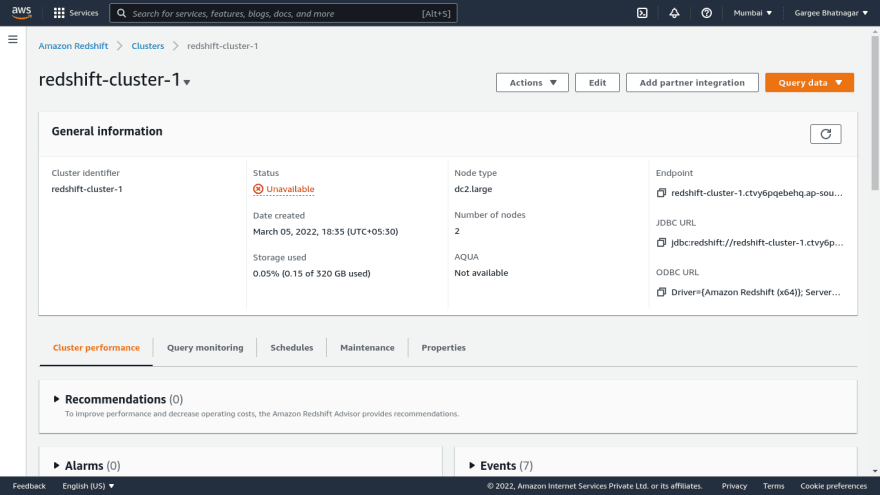Switch to the Query monitoring tab
Viewport: 880px width, 495px height.
coord(205,348)
